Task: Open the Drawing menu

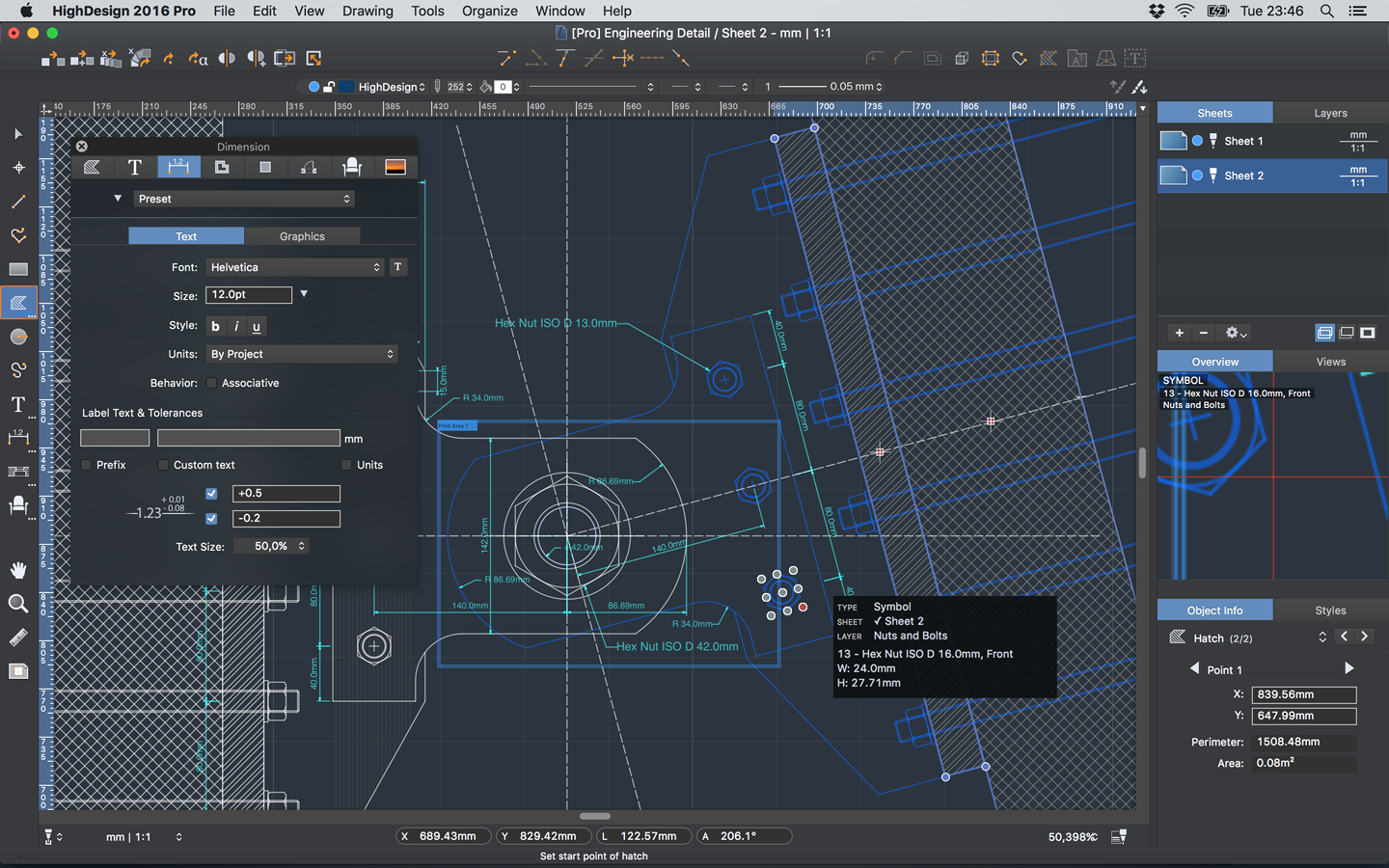Action: click(368, 11)
